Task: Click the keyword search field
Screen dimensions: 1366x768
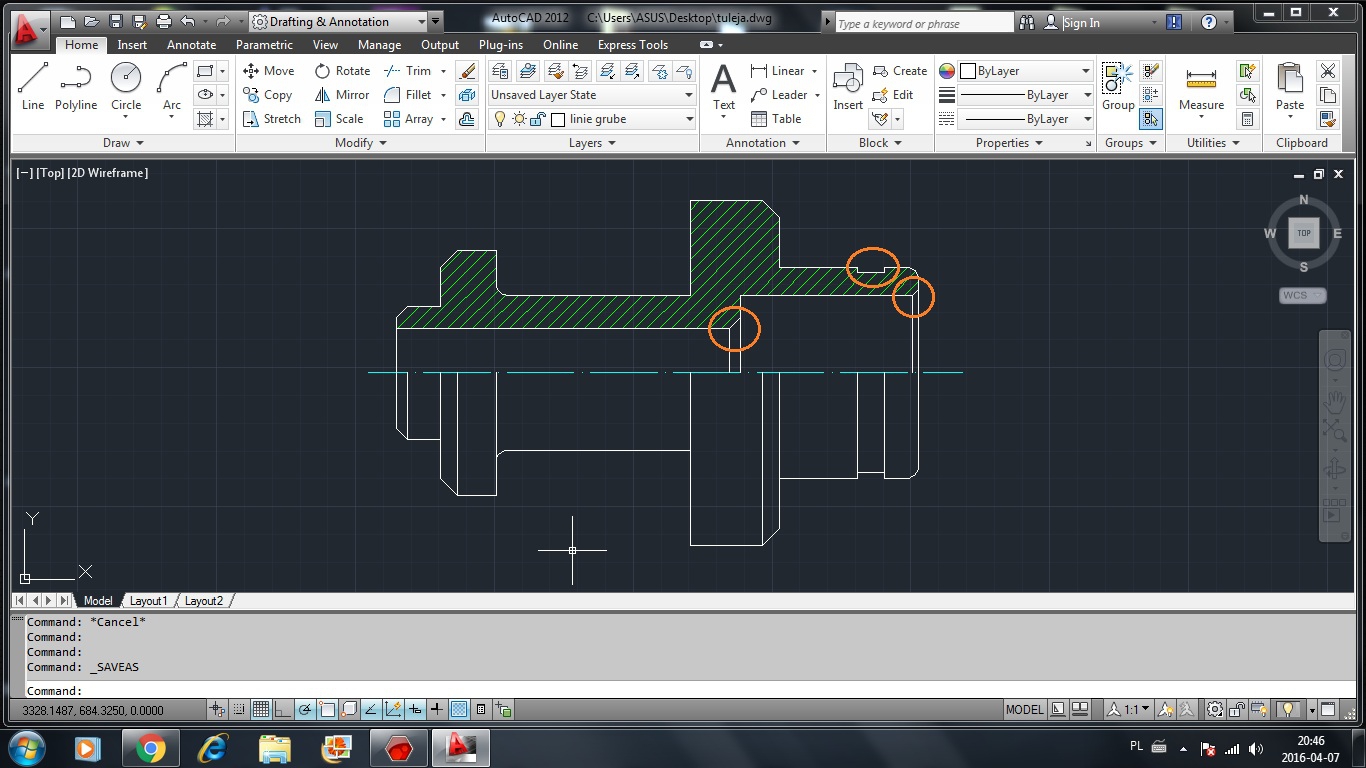Action: click(x=925, y=23)
